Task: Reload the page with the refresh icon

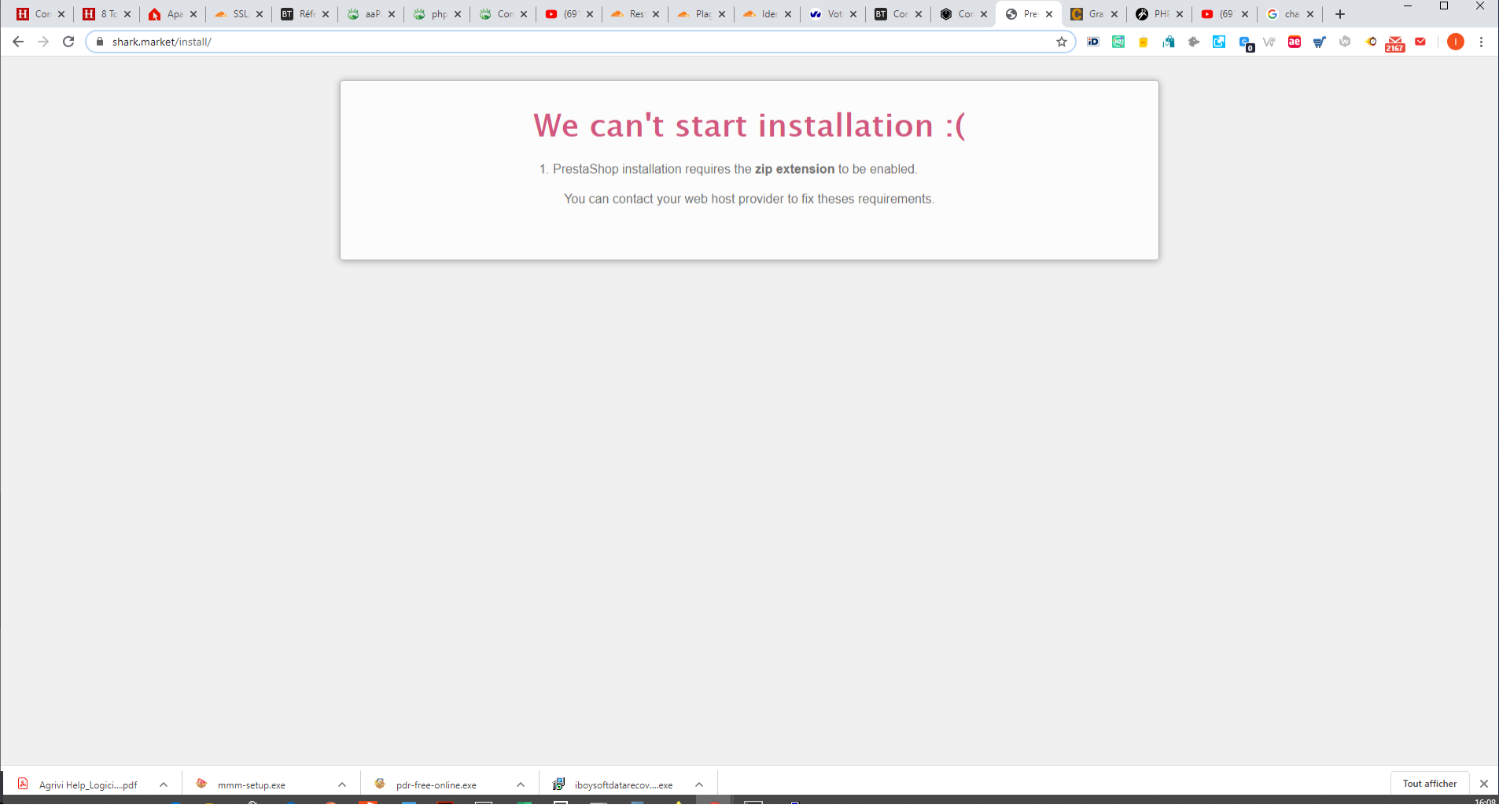Action: click(x=68, y=42)
